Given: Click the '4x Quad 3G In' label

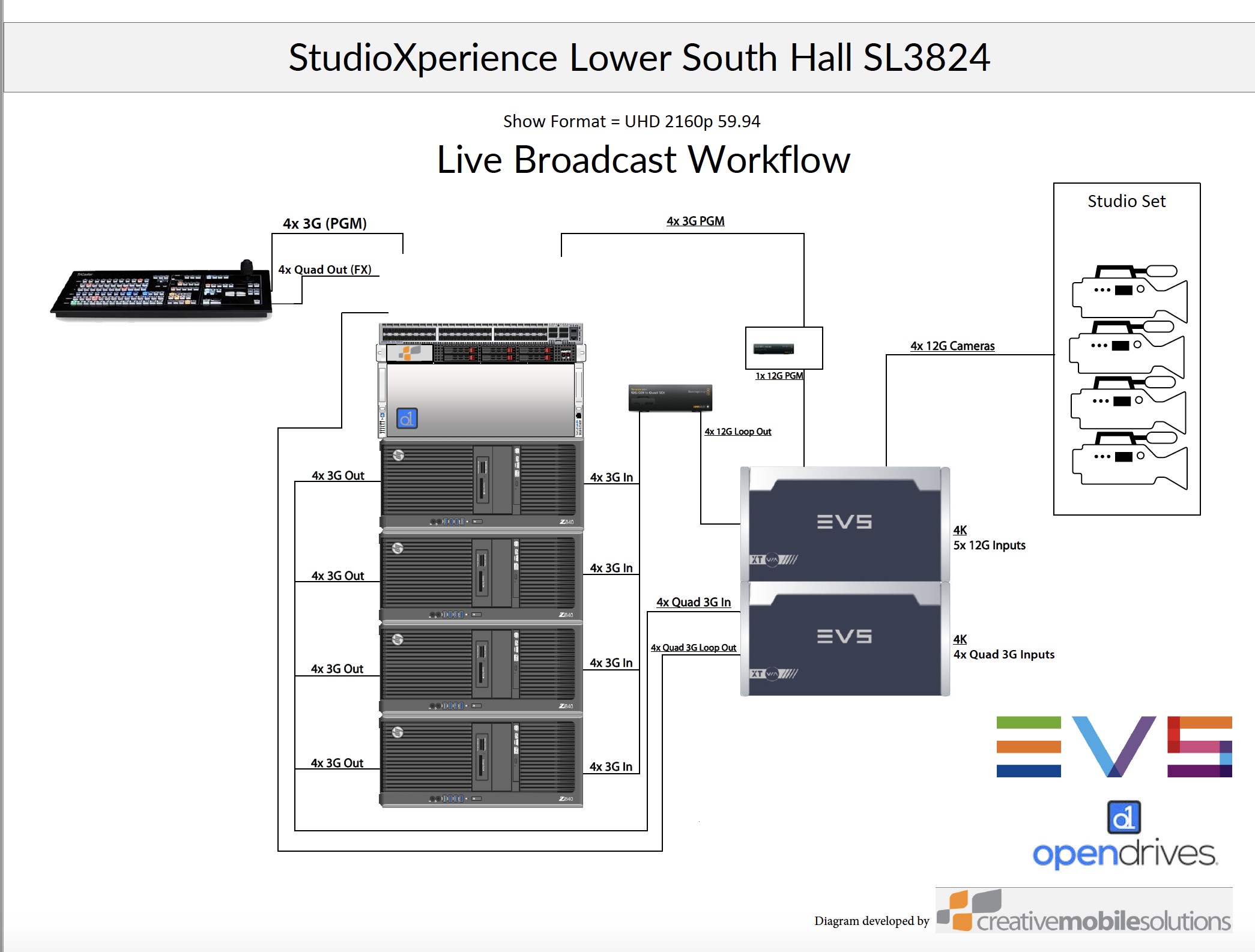Looking at the screenshot, I should 694,602.
